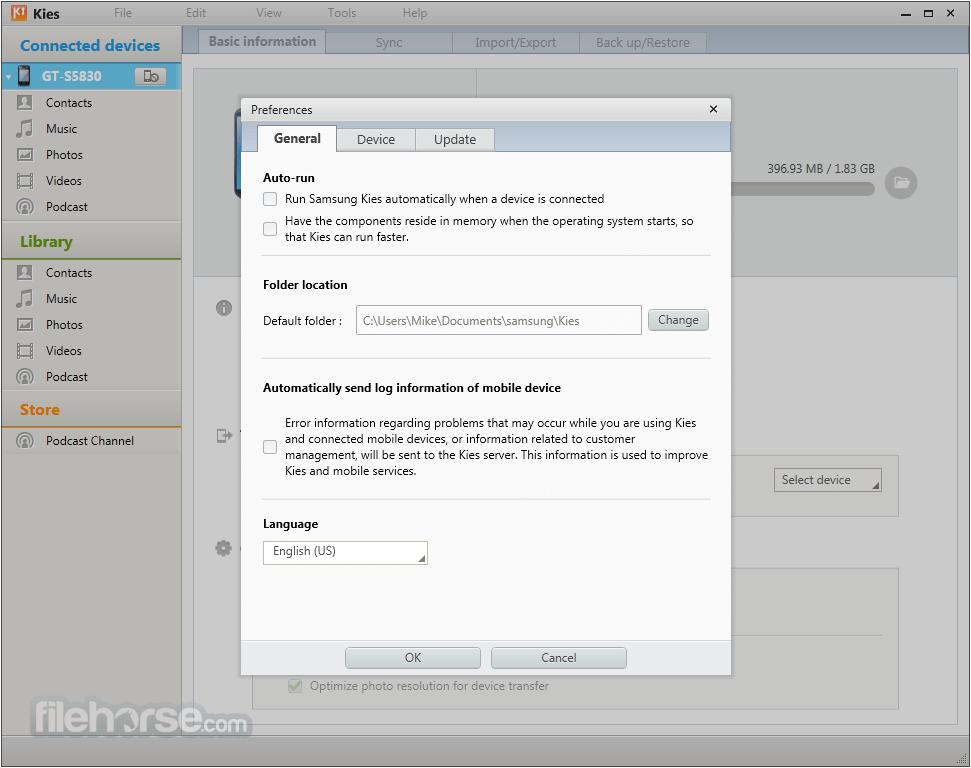The height and width of the screenshot is (768, 971).
Task: Open Library Contacts icon
Action: coord(25,273)
